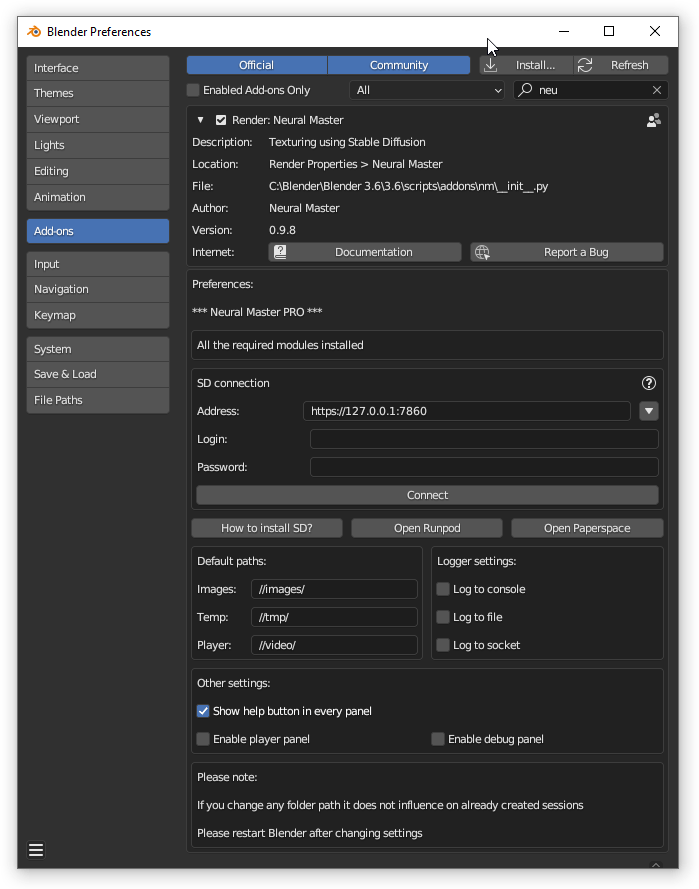Refresh the add-ons list
699x889 pixels.
pyautogui.click(x=621, y=65)
